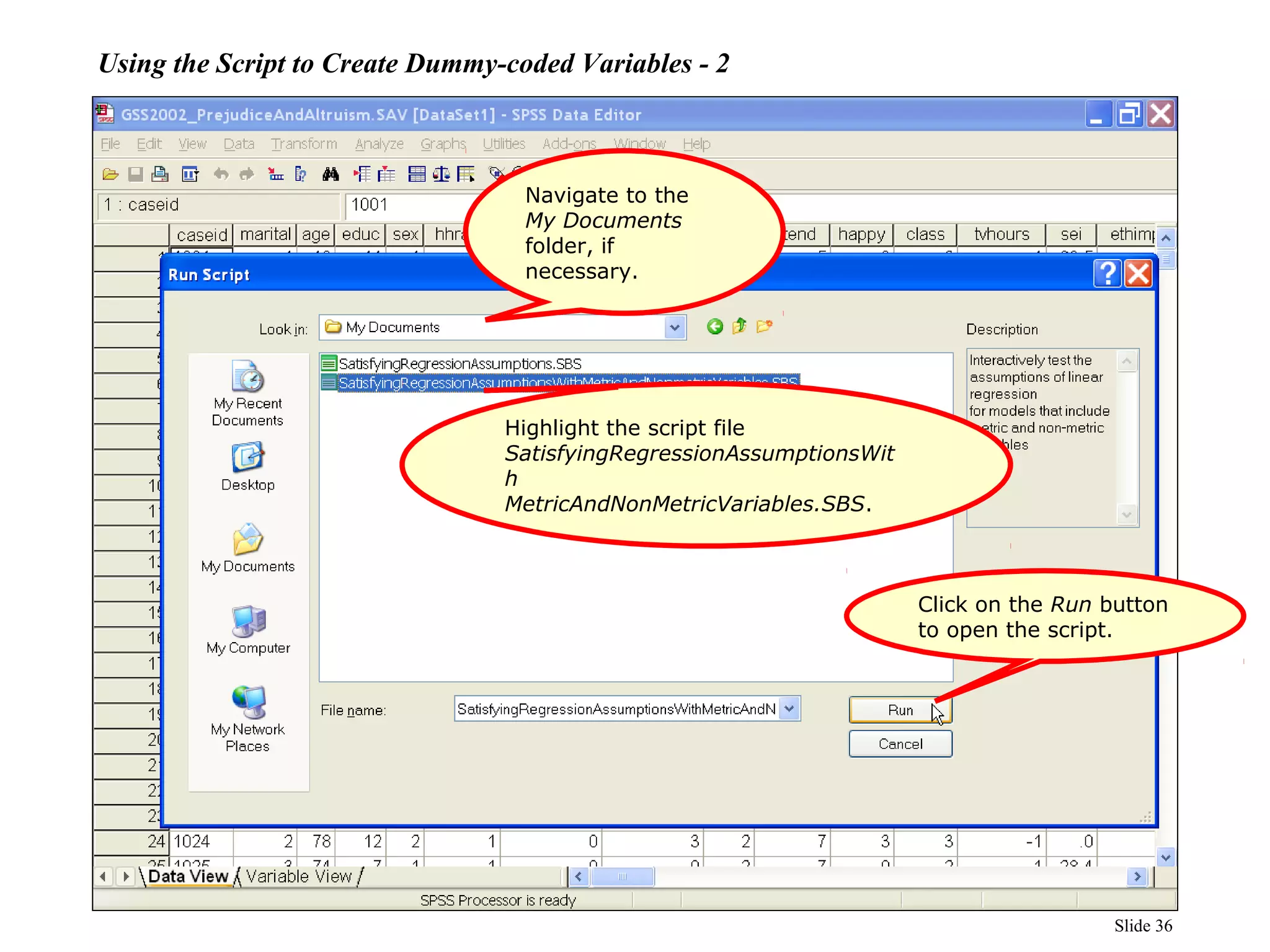Click the Redo arrow toolbar icon
Image resolution: width=1270 pixels, height=952 pixels.
point(247,175)
